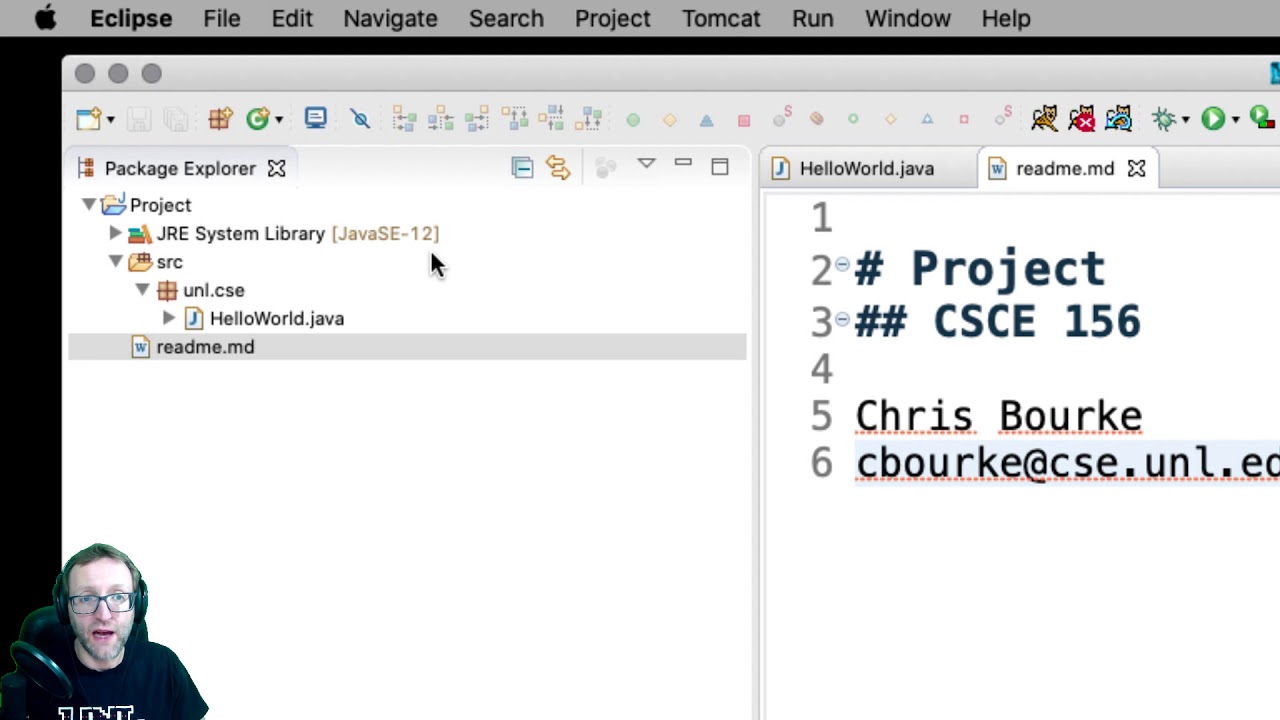1280x720 pixels.
Task: Click the New Java Package icon
Action: (220, 119)
